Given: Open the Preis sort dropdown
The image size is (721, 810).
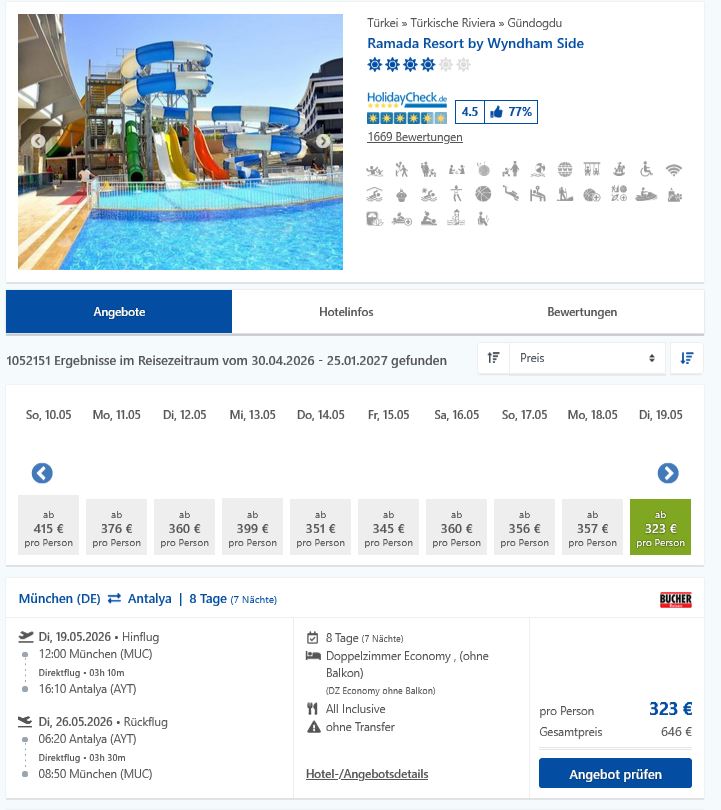Looking at the screenshot, I should tap(589, 357).
